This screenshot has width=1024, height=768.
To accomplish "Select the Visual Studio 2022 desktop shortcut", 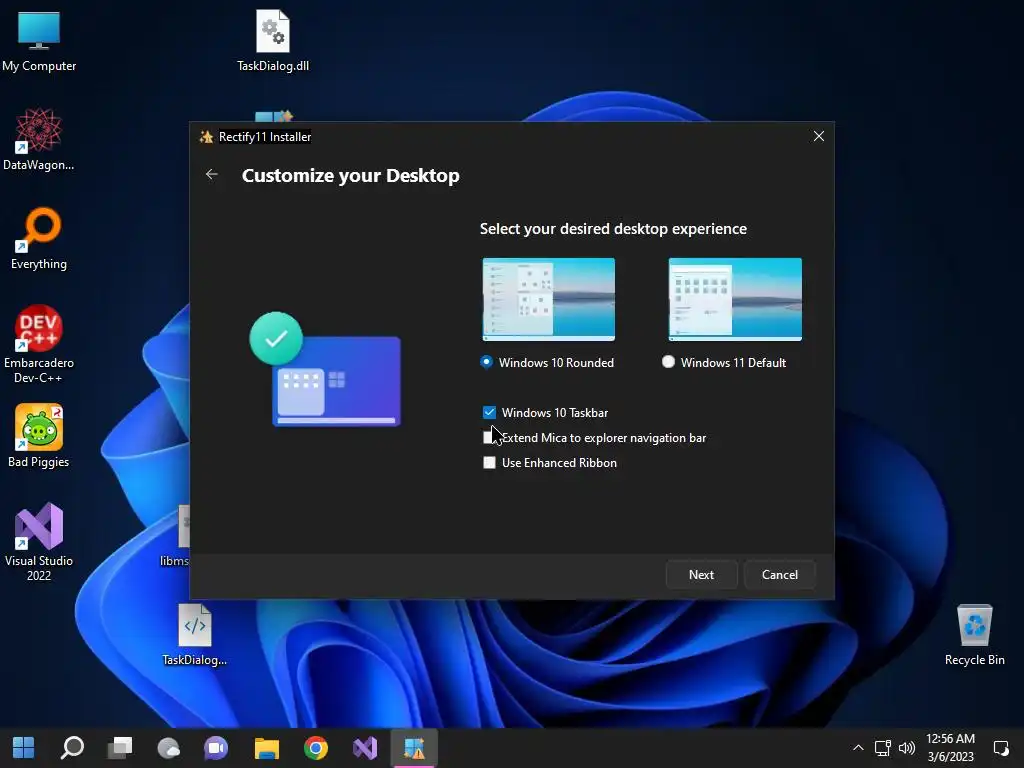I will pyautogui.click(x=39, y=541).
